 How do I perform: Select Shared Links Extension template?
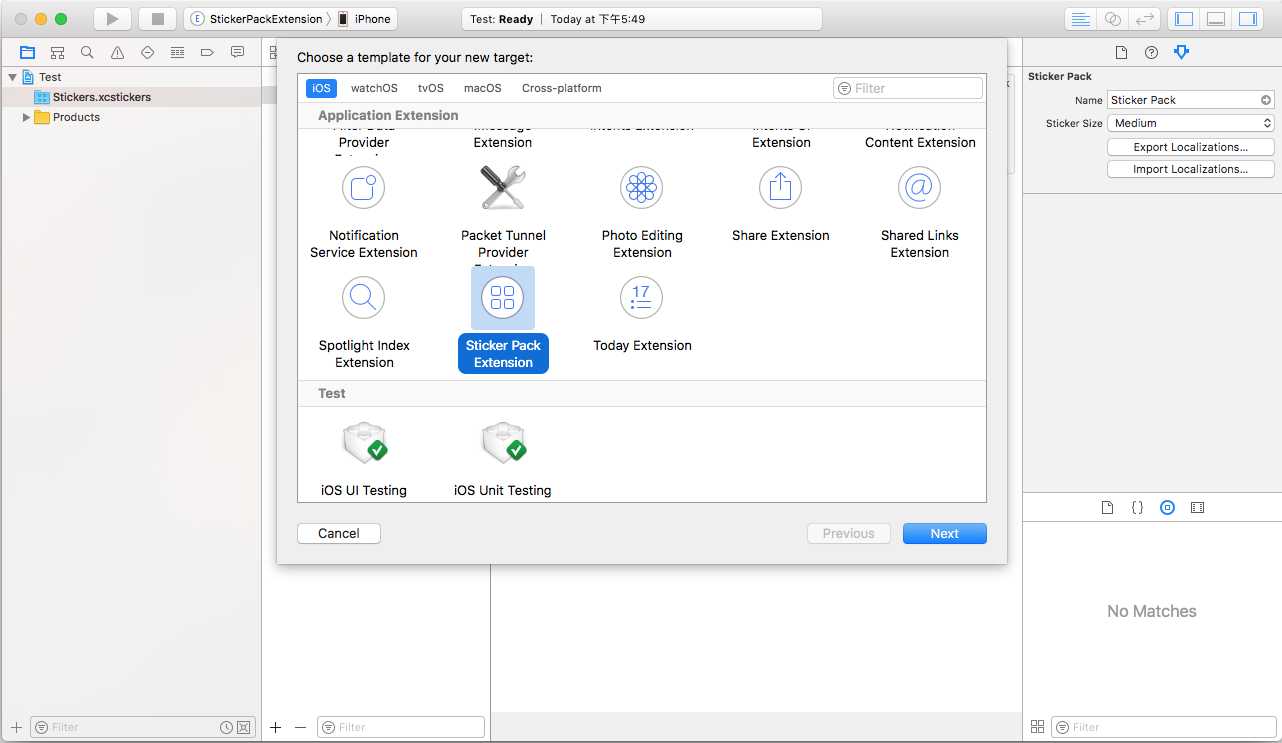coord(920,212)
